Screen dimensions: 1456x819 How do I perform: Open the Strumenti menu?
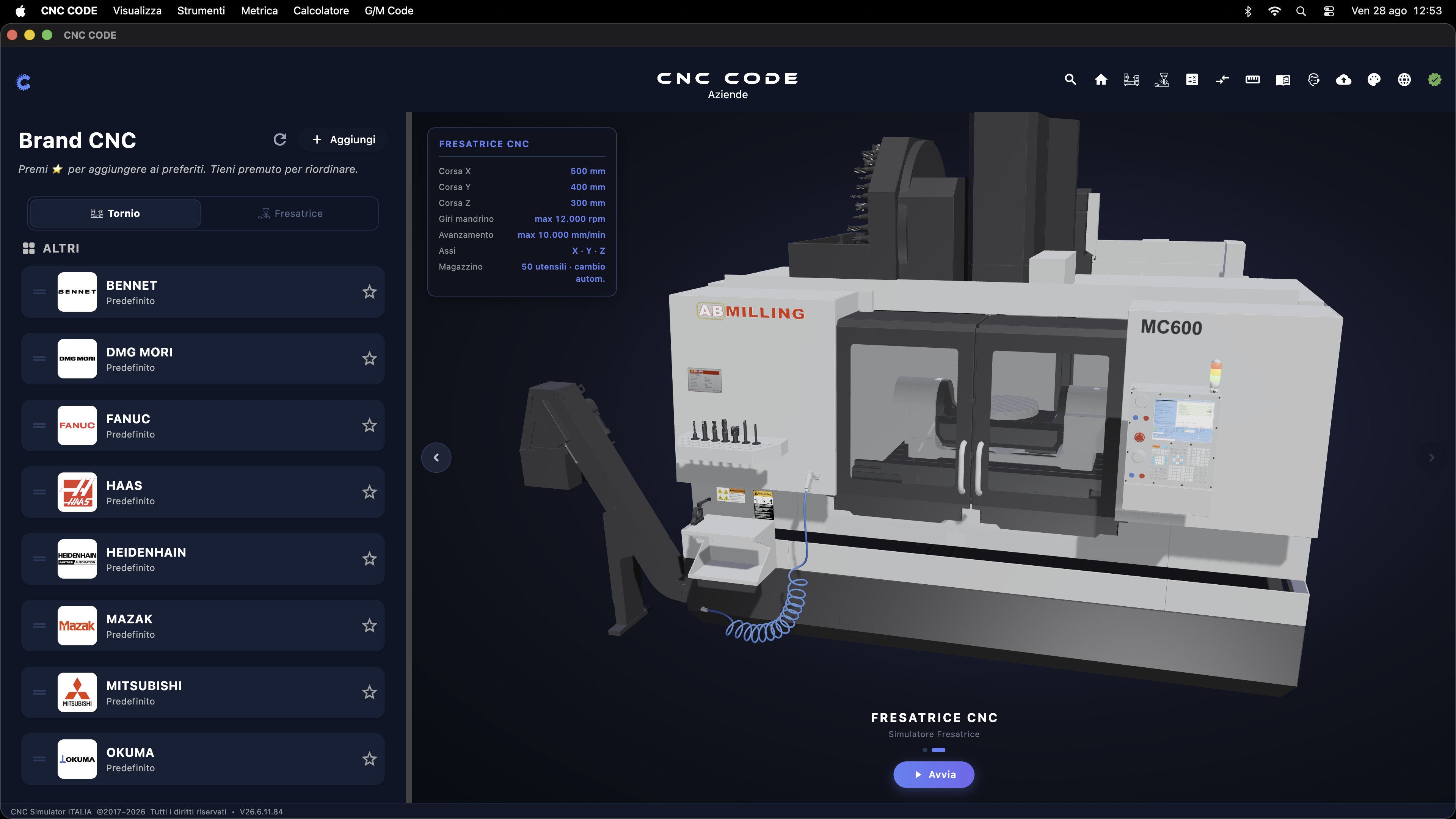(201, 11)
